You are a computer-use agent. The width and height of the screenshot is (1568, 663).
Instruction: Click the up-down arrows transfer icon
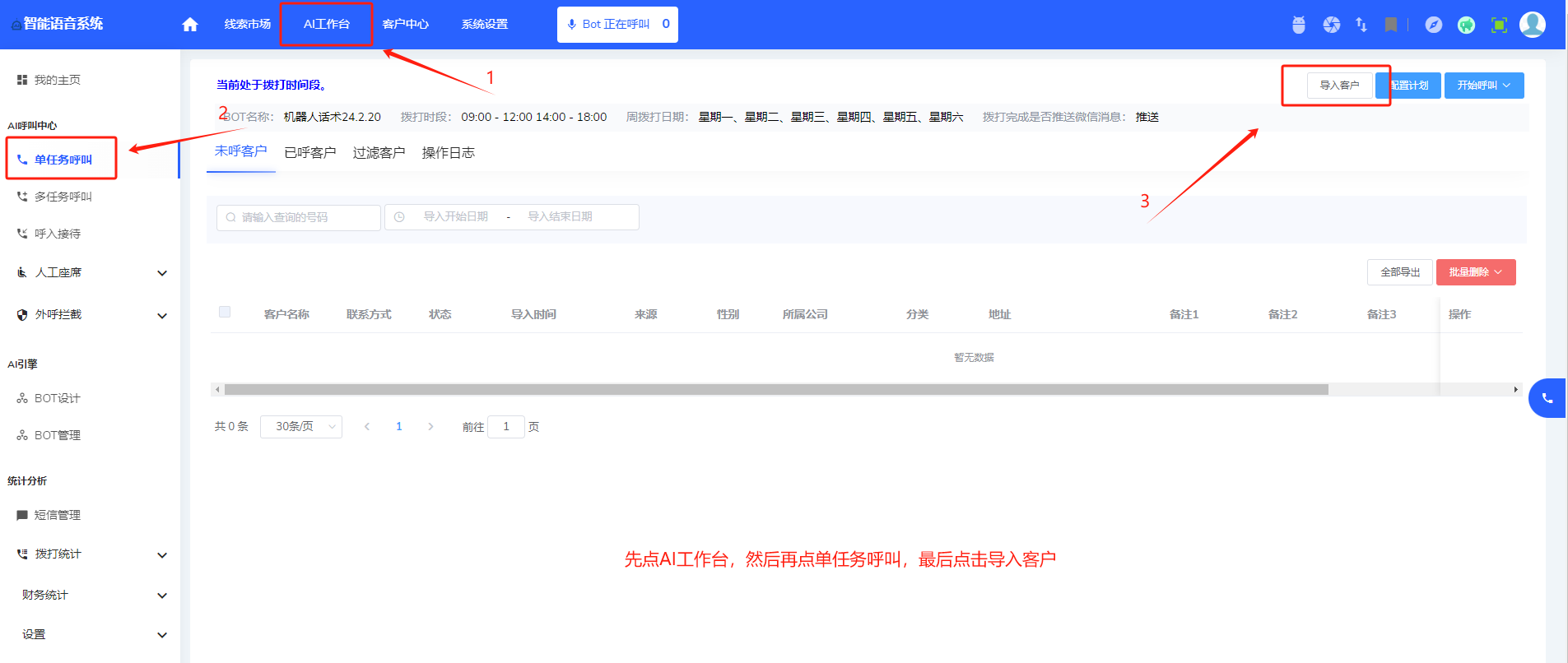[x=1361, y=25]
